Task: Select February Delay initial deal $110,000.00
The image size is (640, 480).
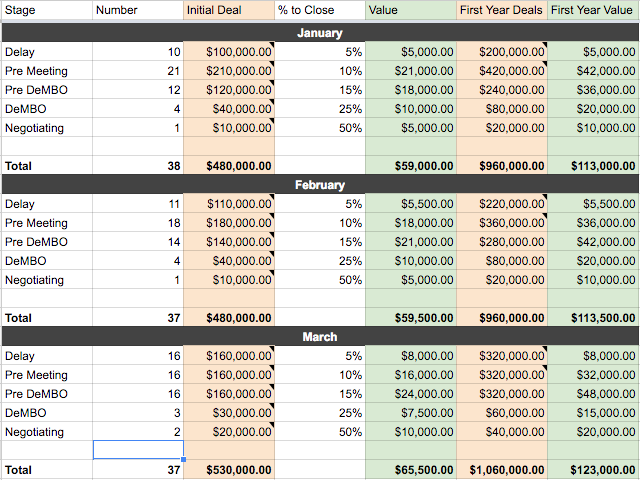Action: (x=229, y=204)
